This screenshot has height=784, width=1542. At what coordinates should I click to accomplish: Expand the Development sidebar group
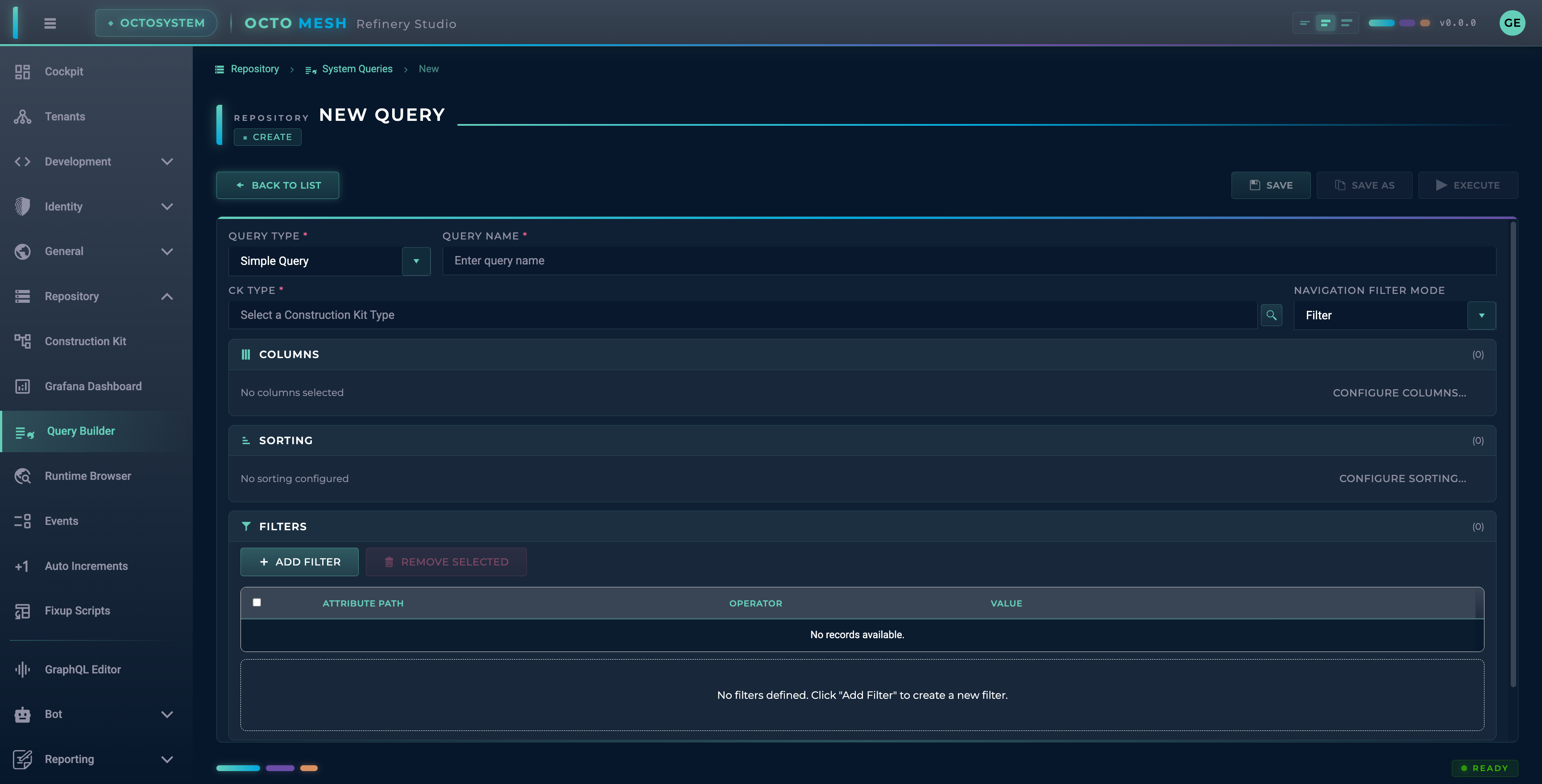tap(167, 161)
